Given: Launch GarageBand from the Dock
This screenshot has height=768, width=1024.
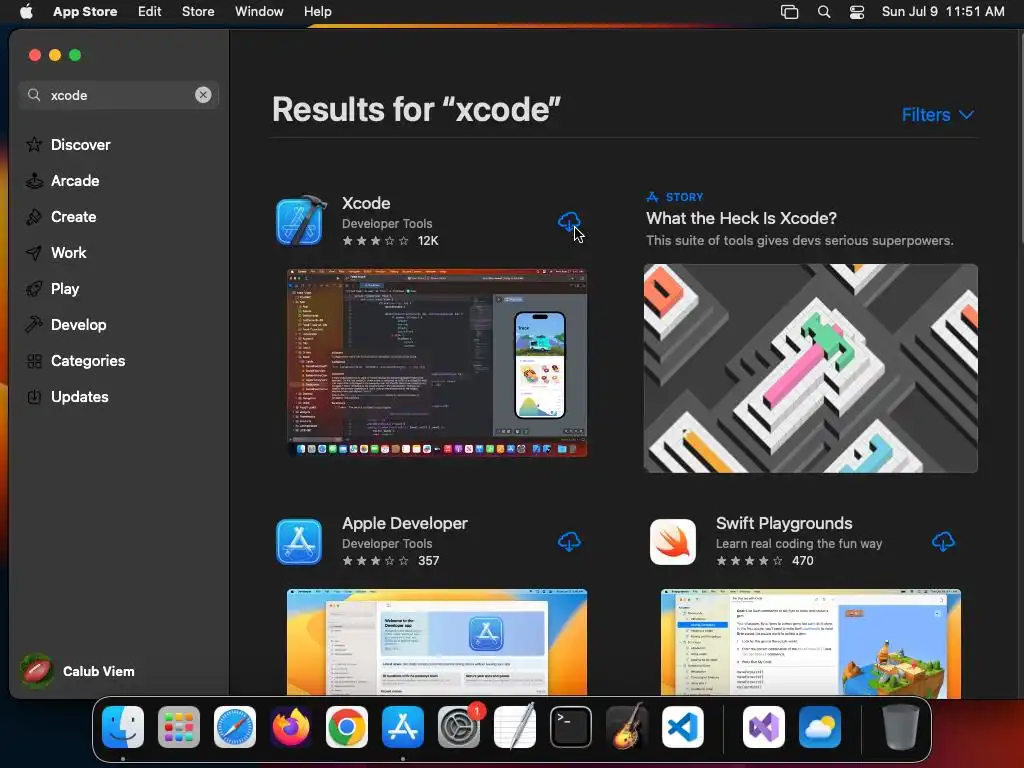Looking at the screenshot, I should point(627,727).
